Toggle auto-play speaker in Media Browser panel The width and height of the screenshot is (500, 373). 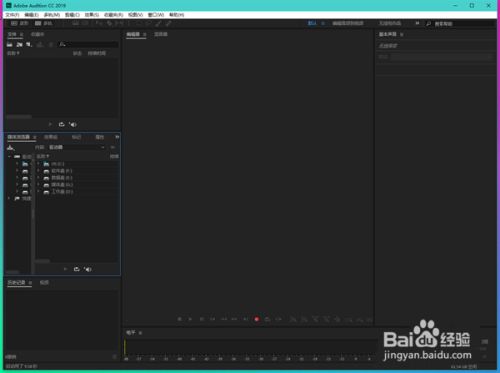88,269
